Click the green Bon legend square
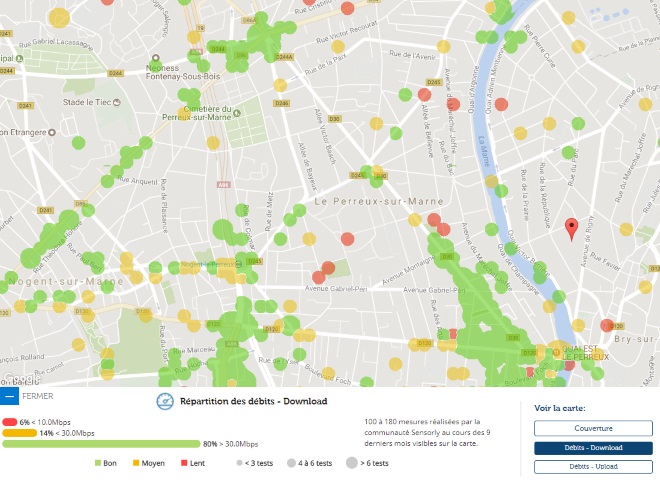 click(98, 463)
